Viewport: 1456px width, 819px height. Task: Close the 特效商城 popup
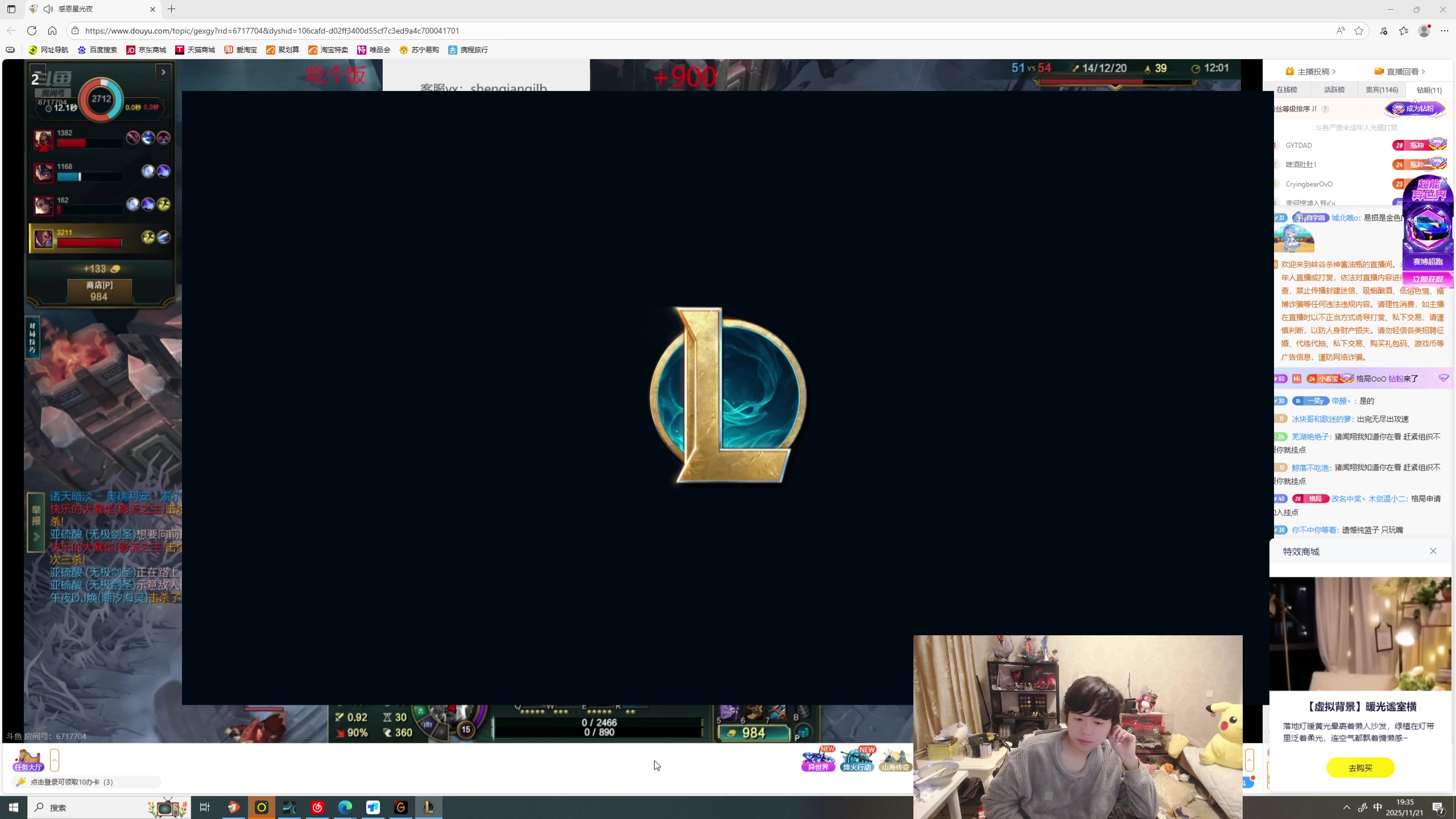coord(1433,551)
